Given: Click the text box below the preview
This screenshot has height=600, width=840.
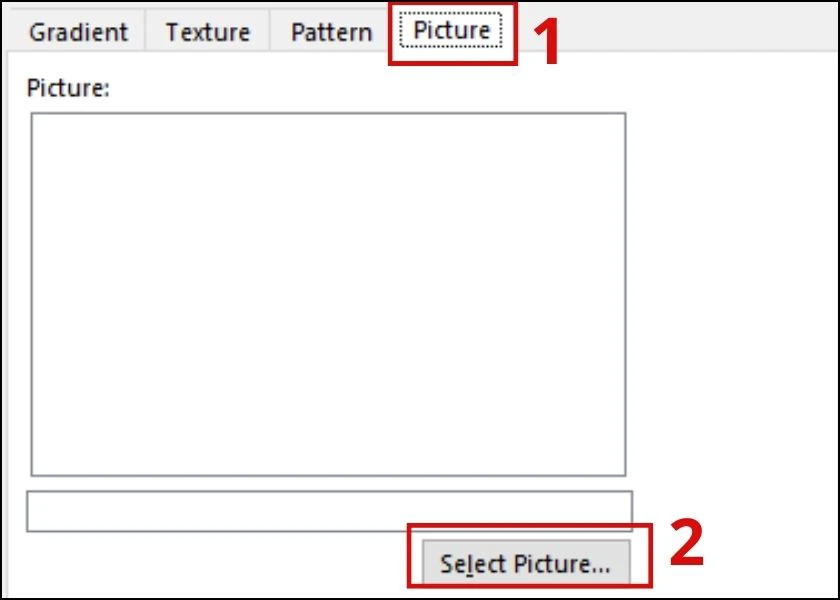Looking at the screenshot, I should click(x=329, y=511).
